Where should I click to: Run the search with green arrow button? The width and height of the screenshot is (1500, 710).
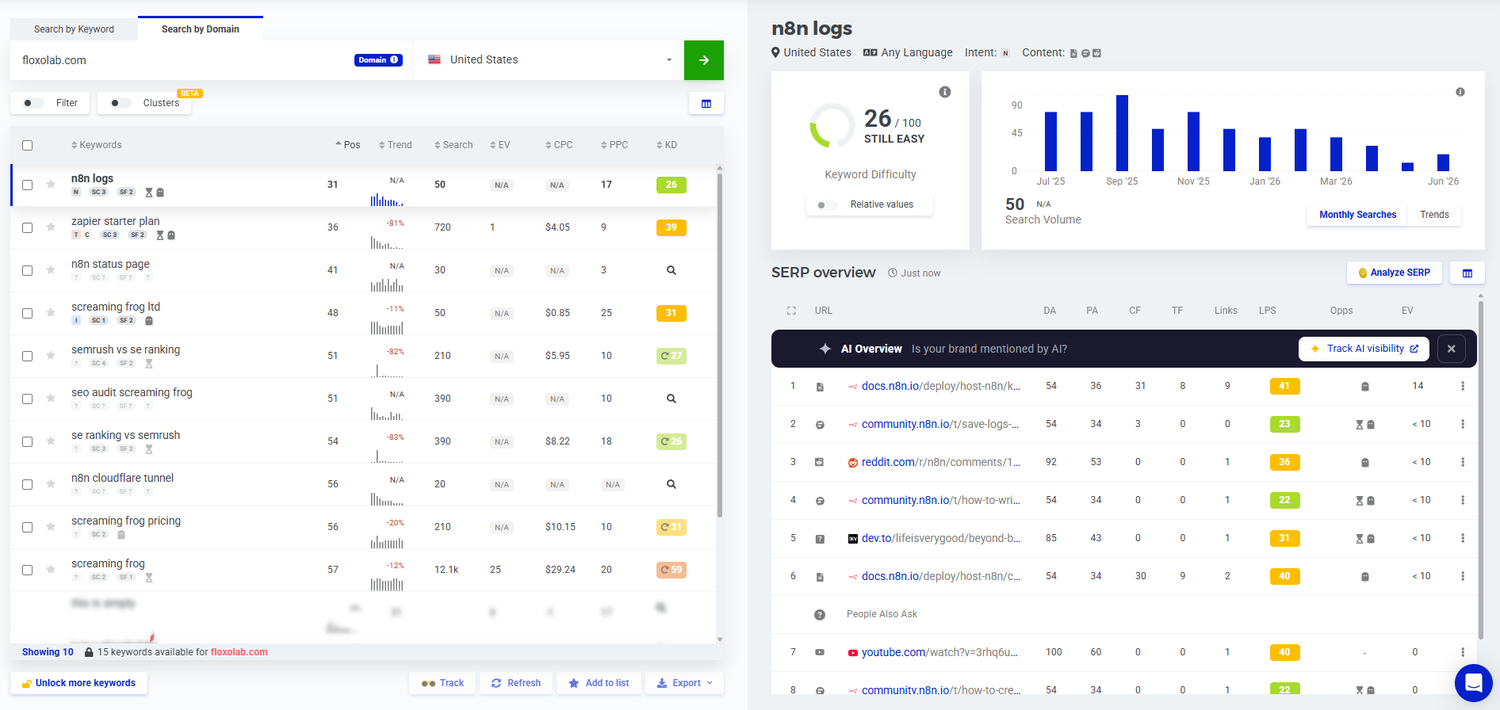[x=703, y=60]
